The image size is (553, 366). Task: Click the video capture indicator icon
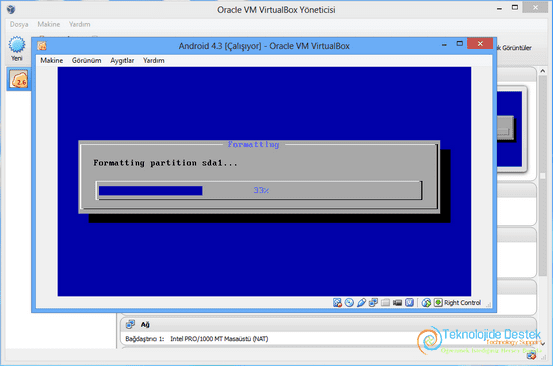(397, 303)
